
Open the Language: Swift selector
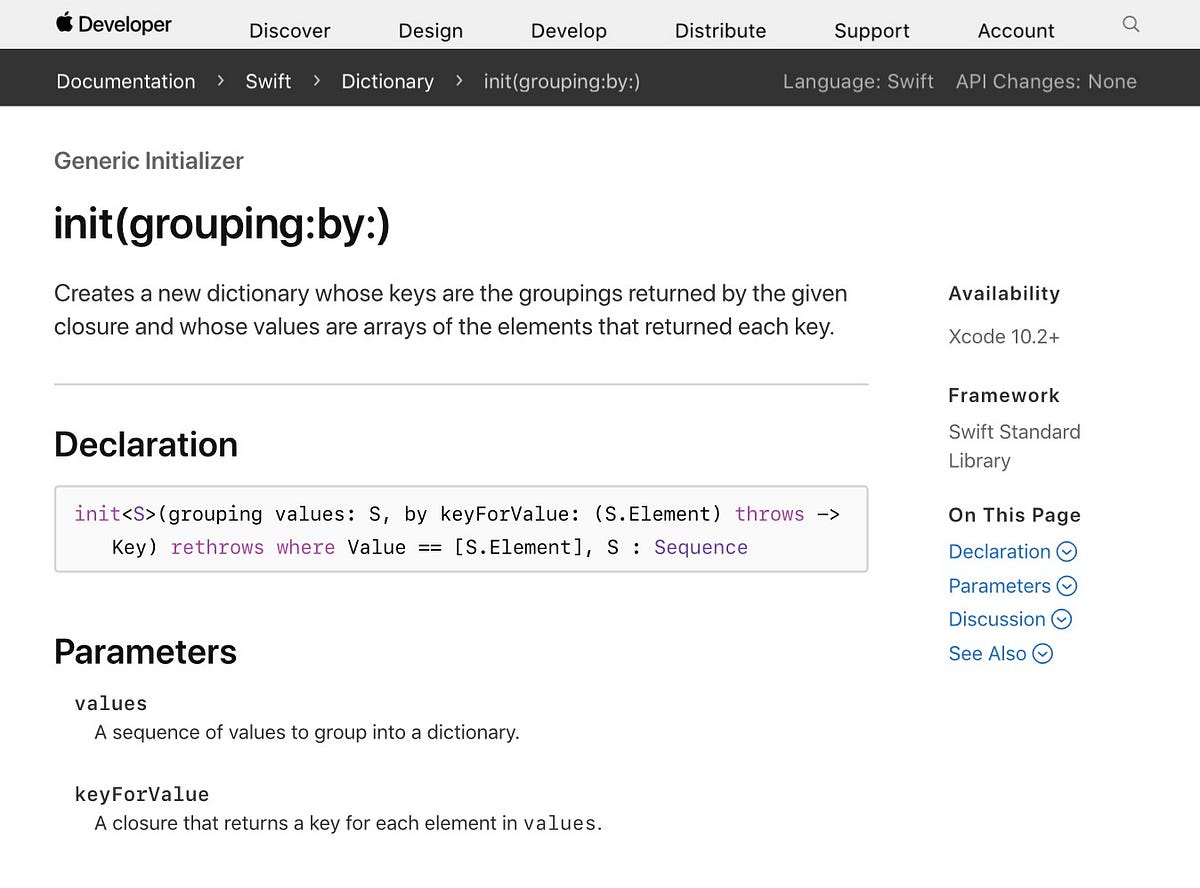(858, 81)
